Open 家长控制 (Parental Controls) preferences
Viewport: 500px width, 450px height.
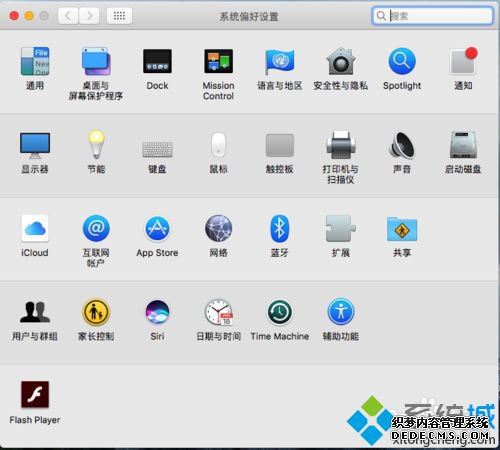point(96,312)
